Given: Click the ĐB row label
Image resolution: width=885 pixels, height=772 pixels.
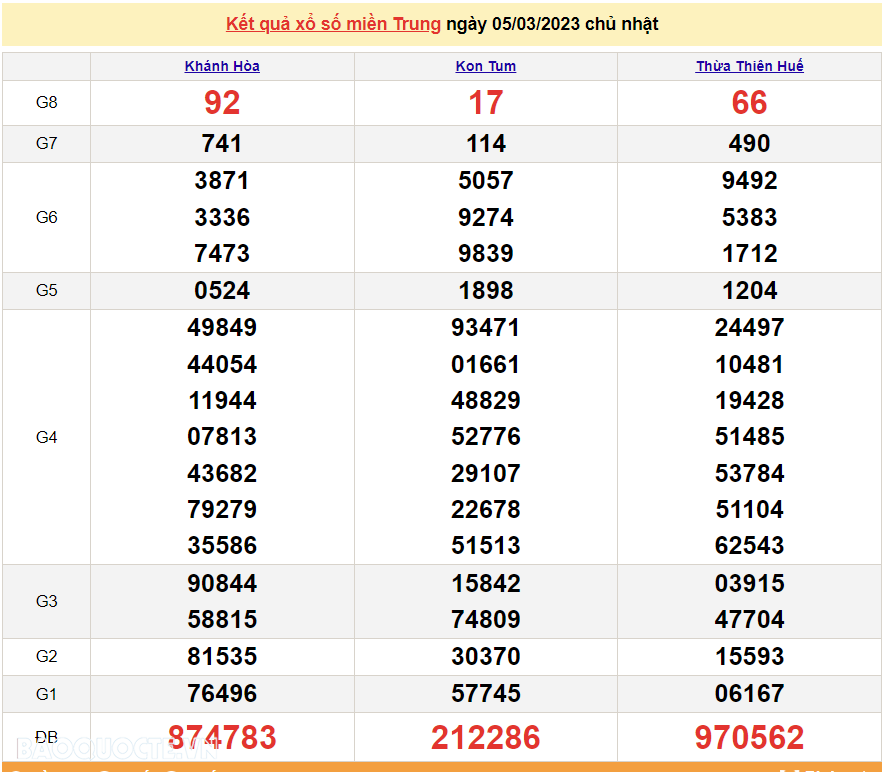Looking at the screenshot, I should pyautogui.click(x=46, y=738).
